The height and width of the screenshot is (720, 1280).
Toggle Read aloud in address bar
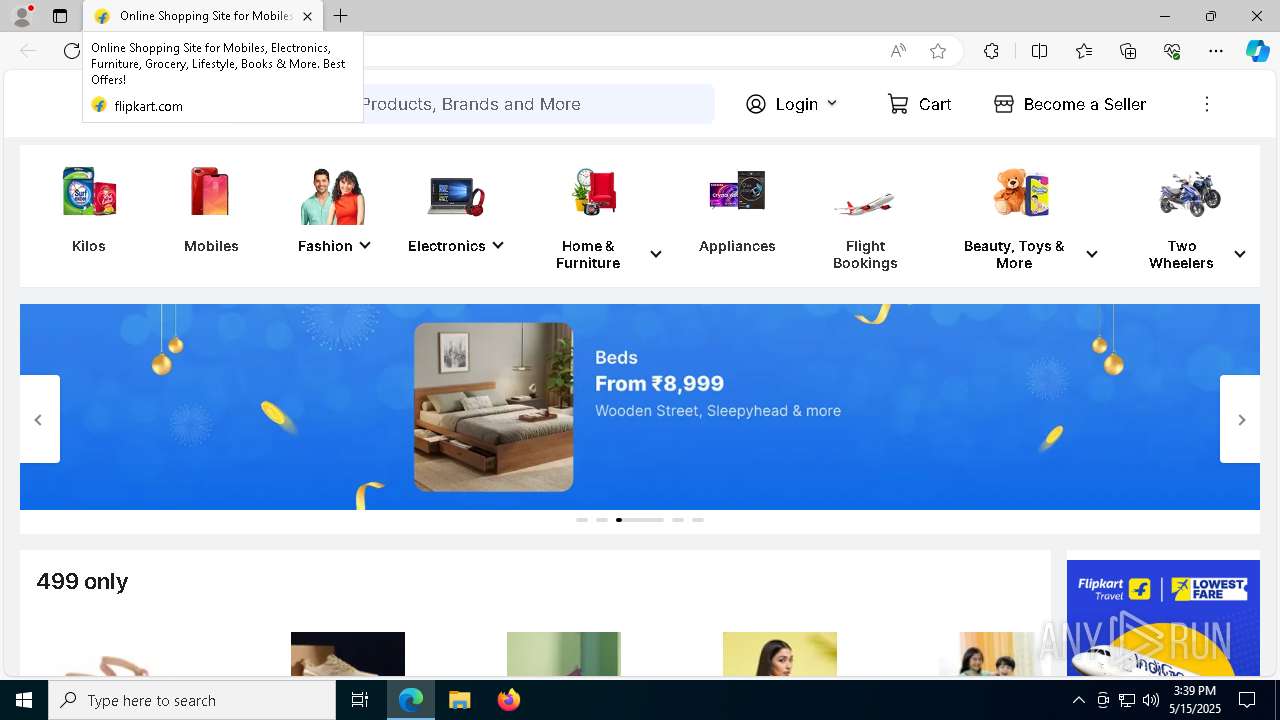pos(898,51)
